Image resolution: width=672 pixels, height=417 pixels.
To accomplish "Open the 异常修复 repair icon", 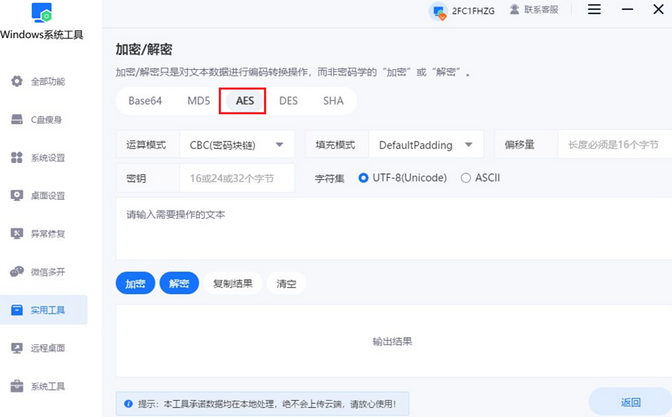I will pos(17,234).
